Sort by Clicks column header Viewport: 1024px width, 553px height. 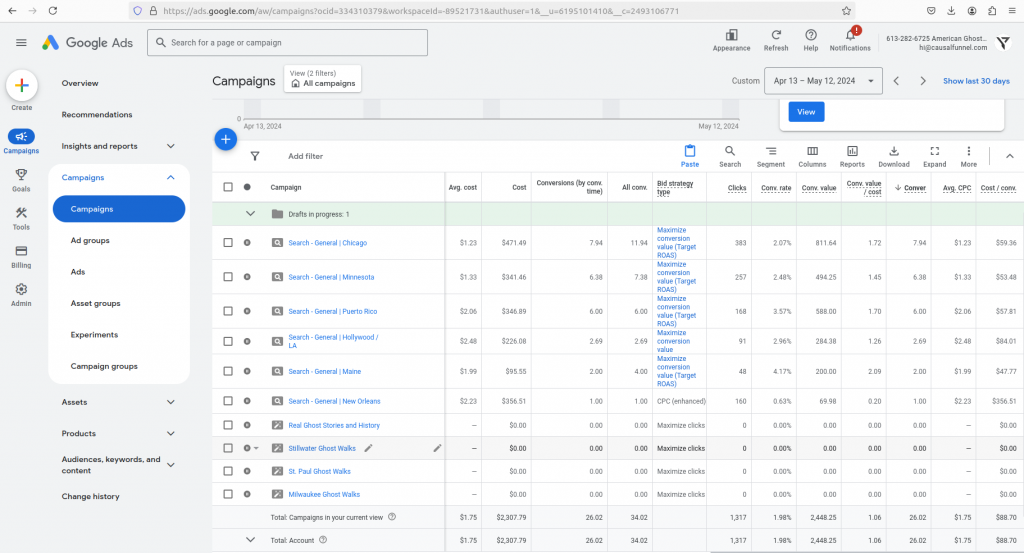click(737, 188)
